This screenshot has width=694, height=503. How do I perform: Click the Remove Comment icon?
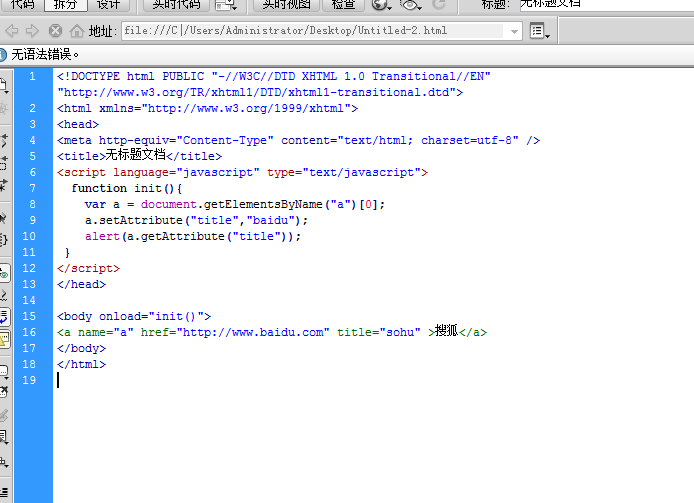[x=4, y=391]
